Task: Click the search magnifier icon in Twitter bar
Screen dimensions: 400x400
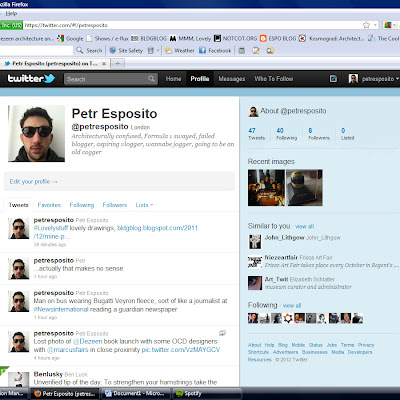Action: [x=151, y=79]
